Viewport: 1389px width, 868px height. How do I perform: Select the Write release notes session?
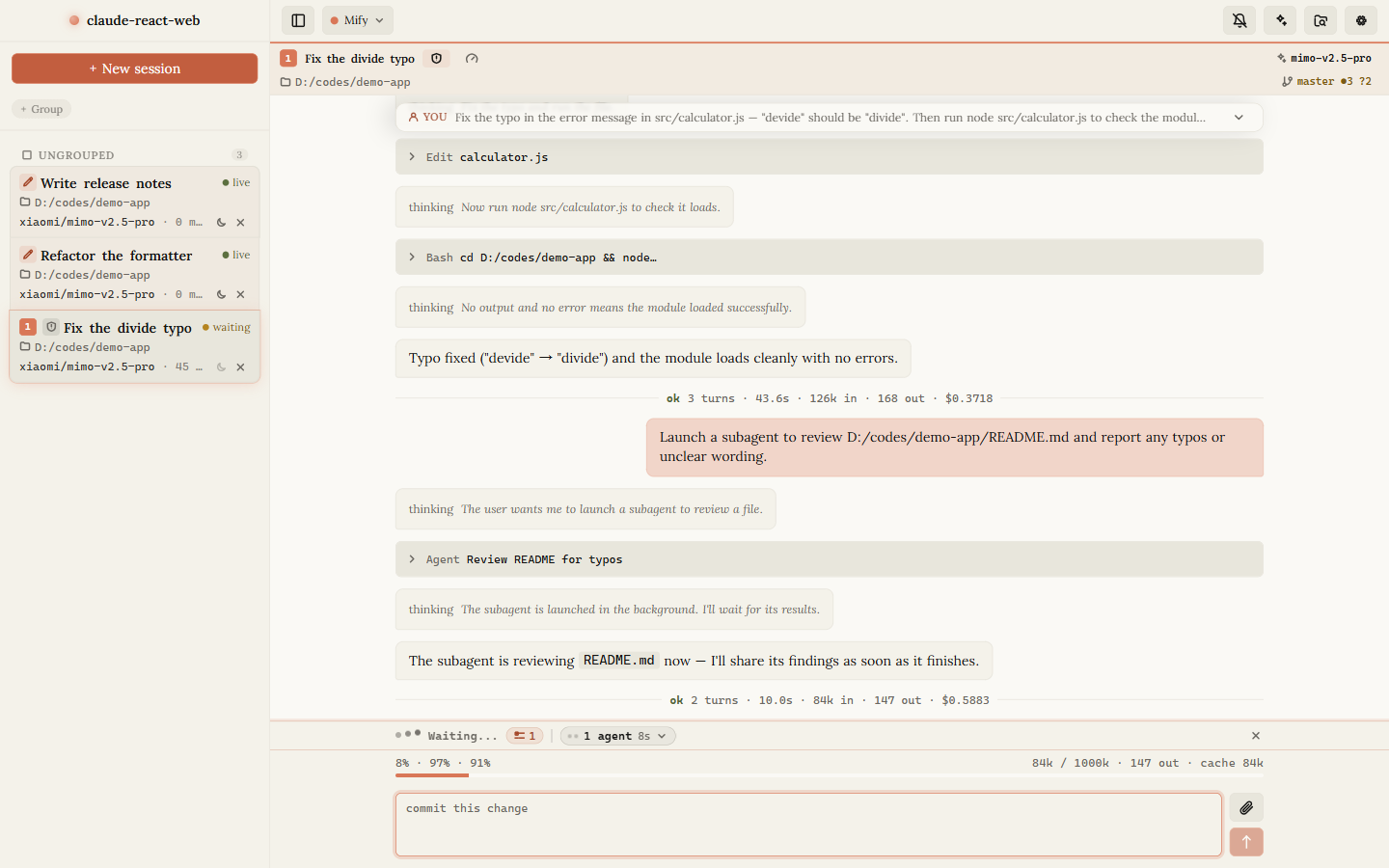pyautogui.click(x=135, y=202)
